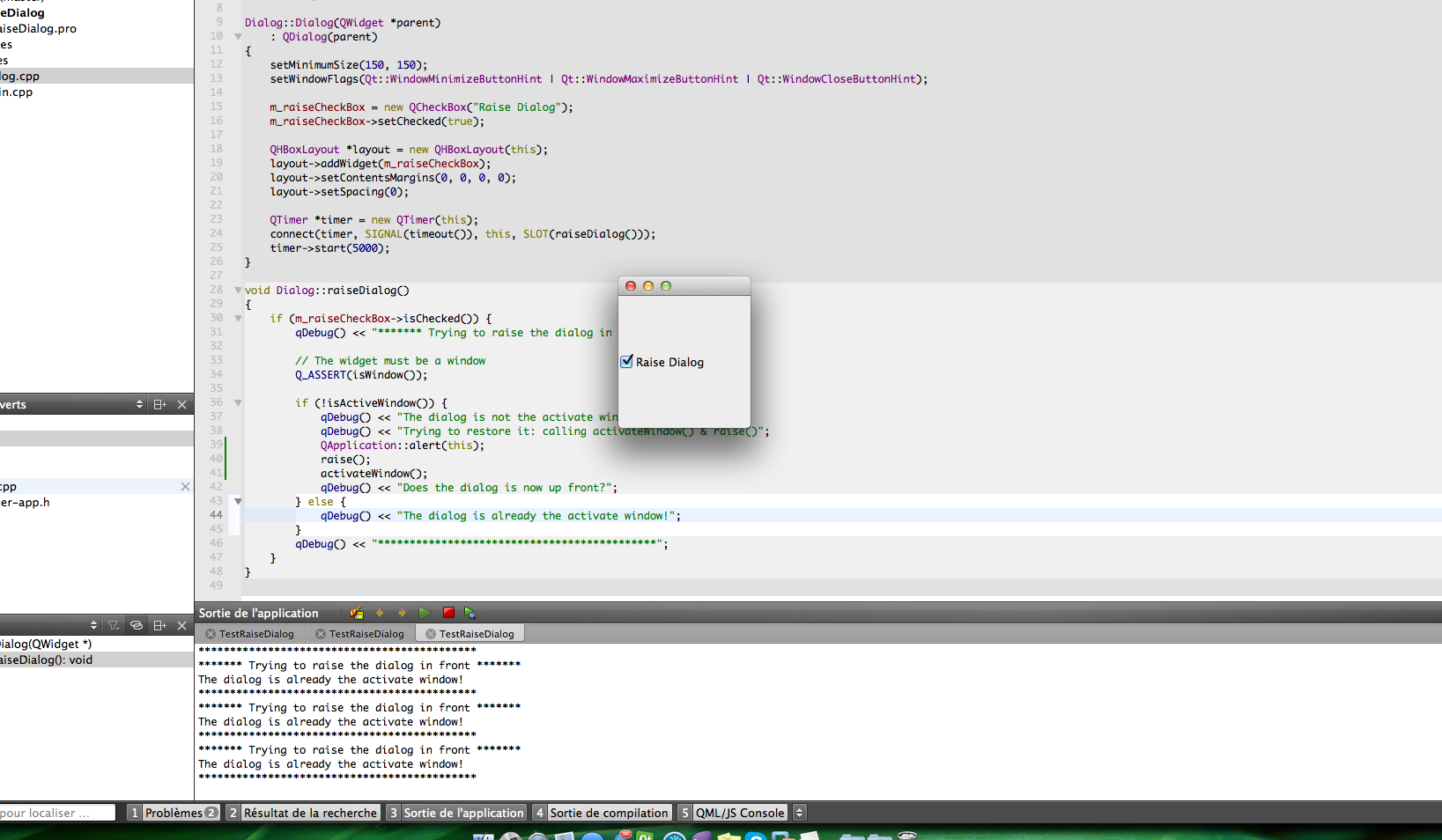Click 'Sortie de l'application' panel title

(259, 613)
